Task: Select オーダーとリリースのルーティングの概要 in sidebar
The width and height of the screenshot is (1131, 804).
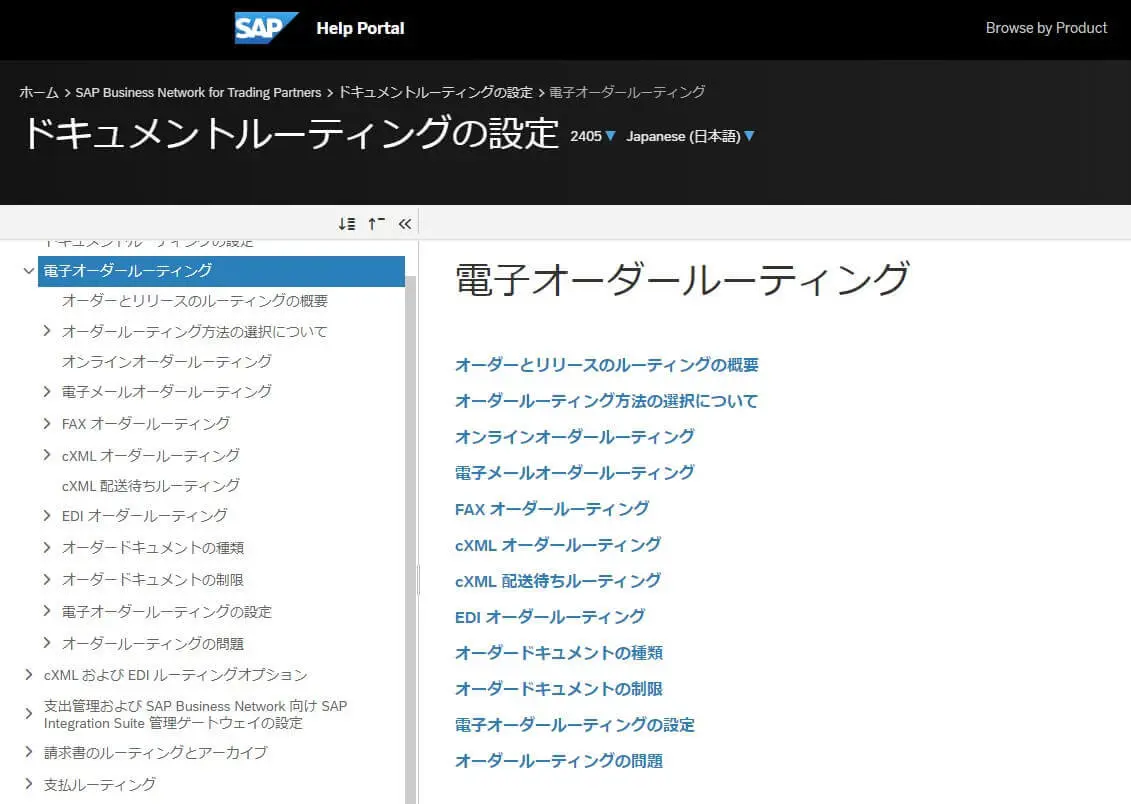Action: 195,301
